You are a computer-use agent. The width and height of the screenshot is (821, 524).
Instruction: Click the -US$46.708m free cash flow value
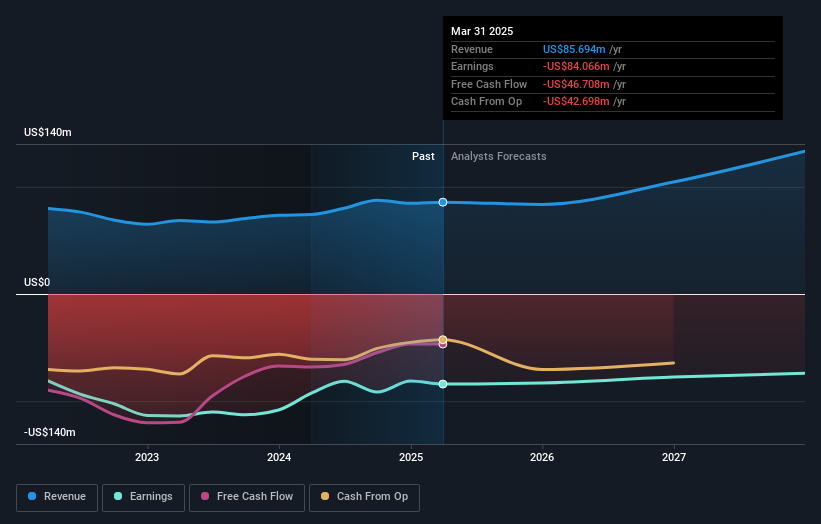click(x=576, y=84)
